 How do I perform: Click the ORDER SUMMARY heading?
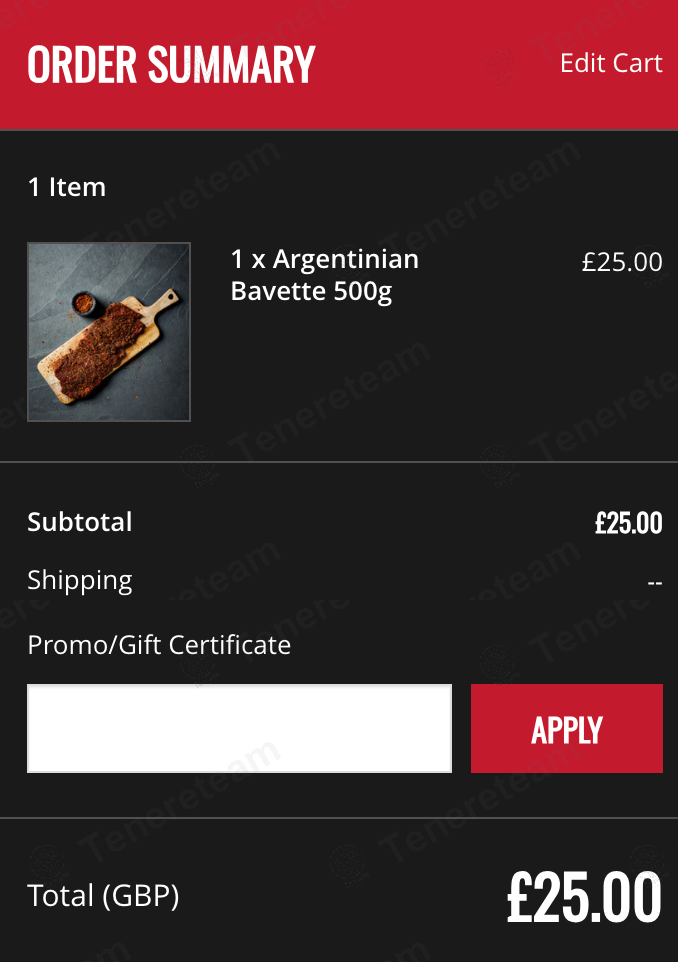tap(171, 64)
